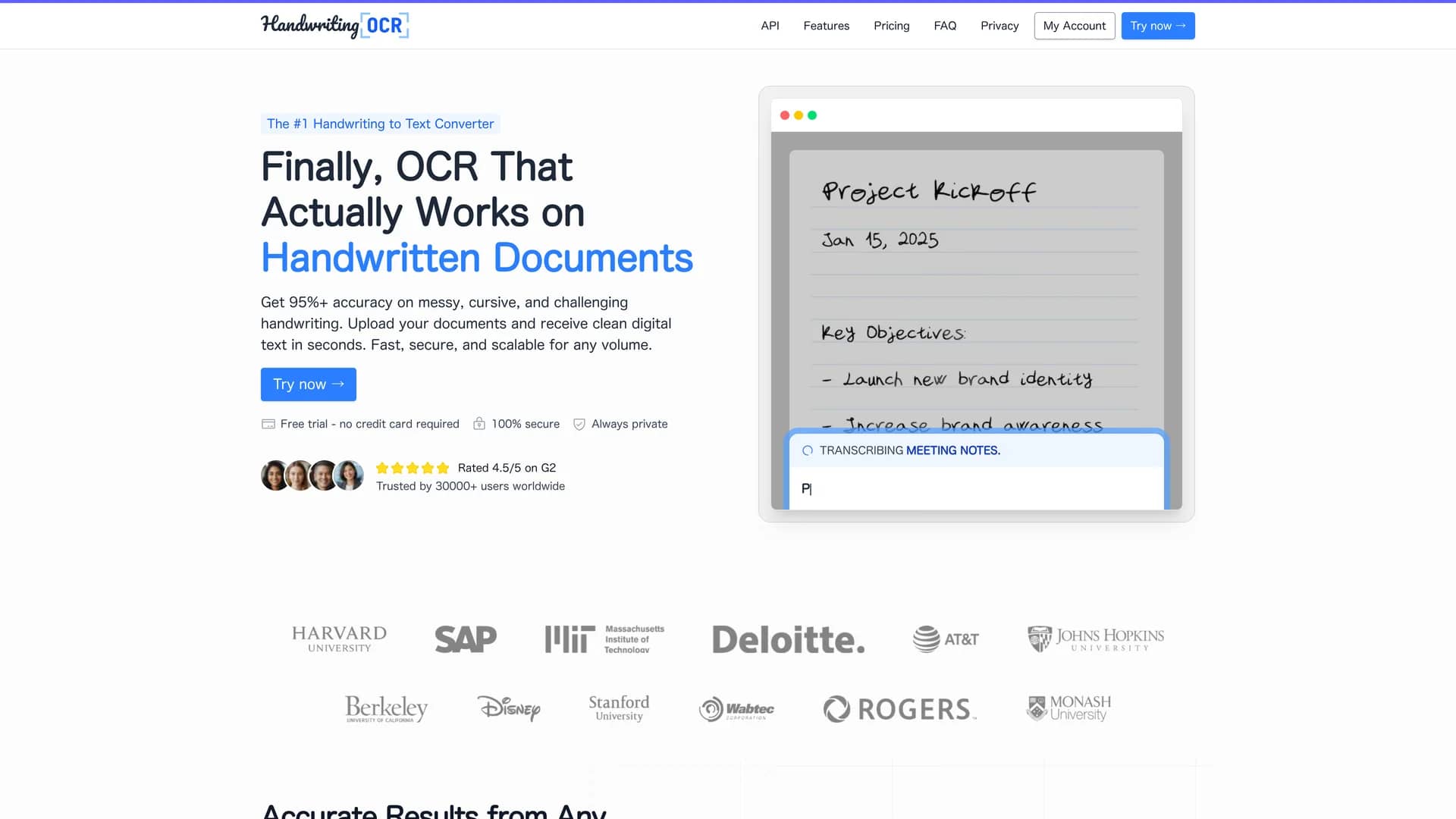Click the credit card icon by Free trial
This screenshot has height=819, width=1456.
[x=268, y=424]
